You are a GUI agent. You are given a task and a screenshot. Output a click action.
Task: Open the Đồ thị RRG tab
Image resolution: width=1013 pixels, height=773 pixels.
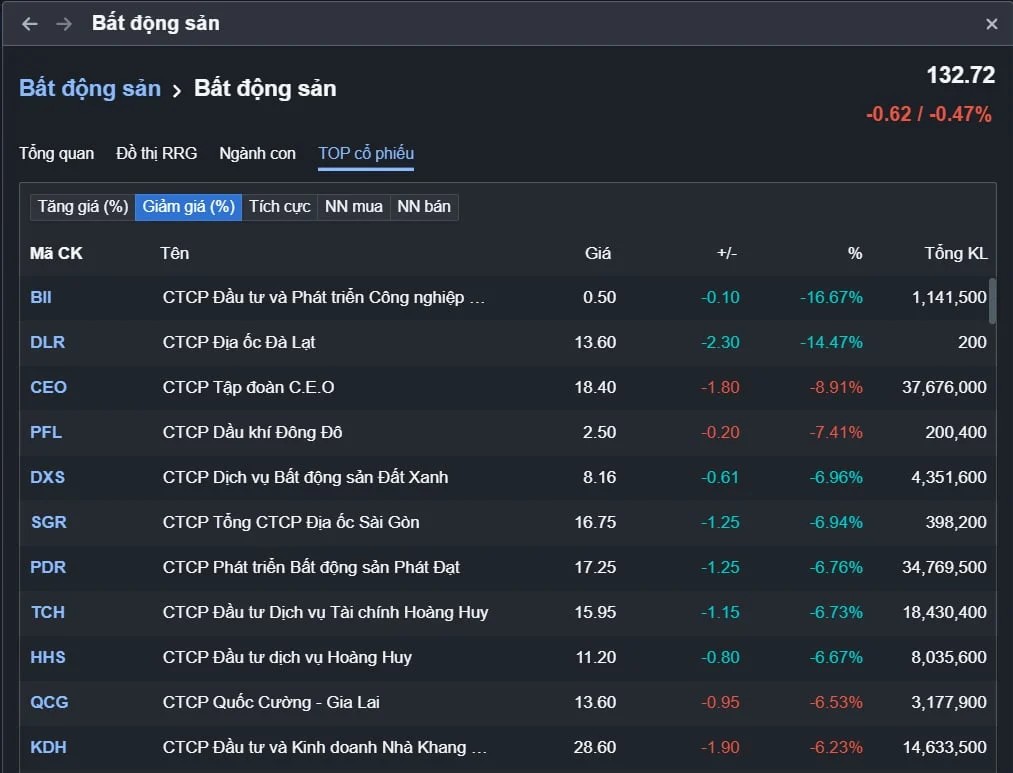[x=157, y=154]
